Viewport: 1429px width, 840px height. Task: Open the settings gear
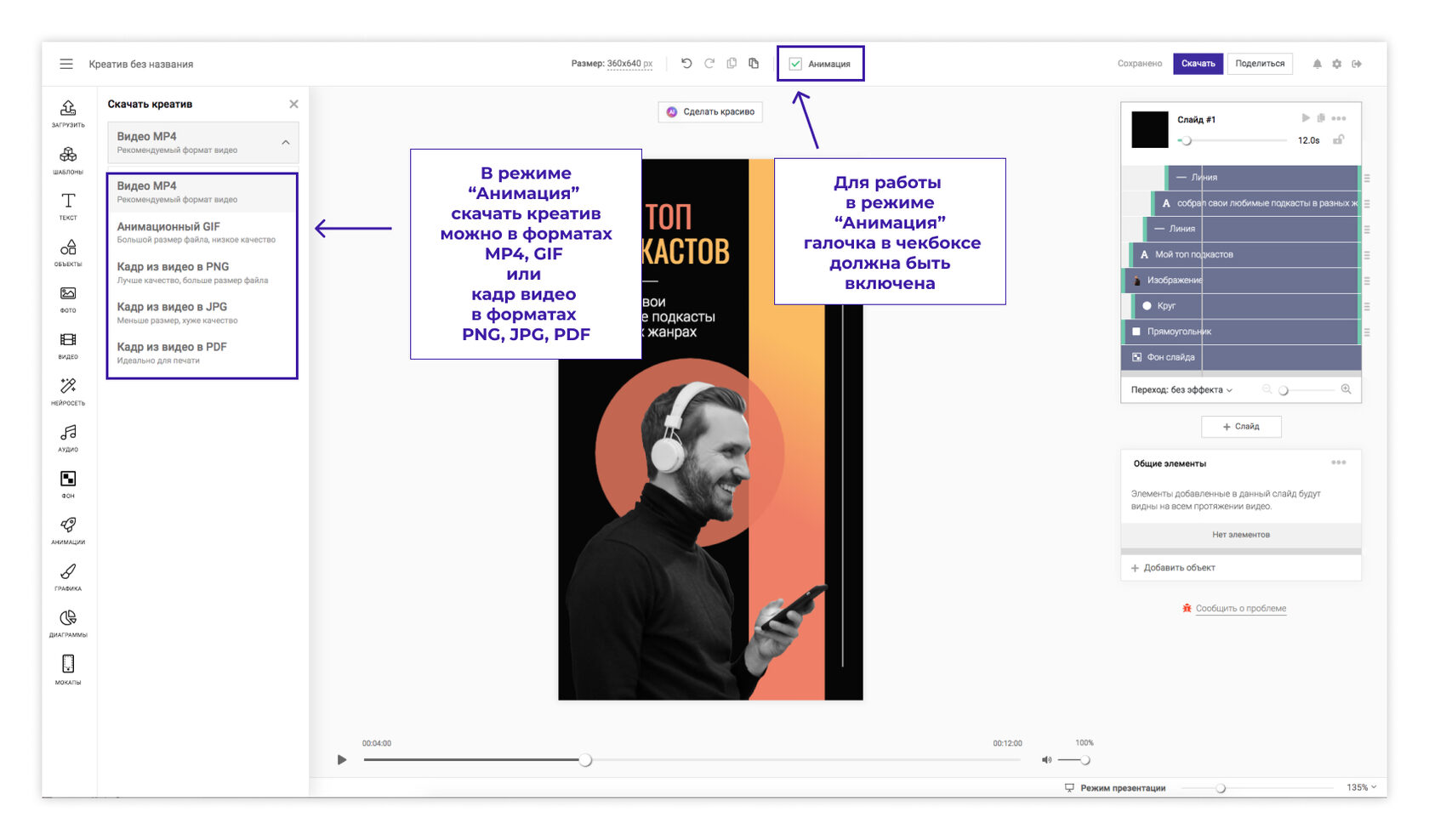coord(1337,64)
